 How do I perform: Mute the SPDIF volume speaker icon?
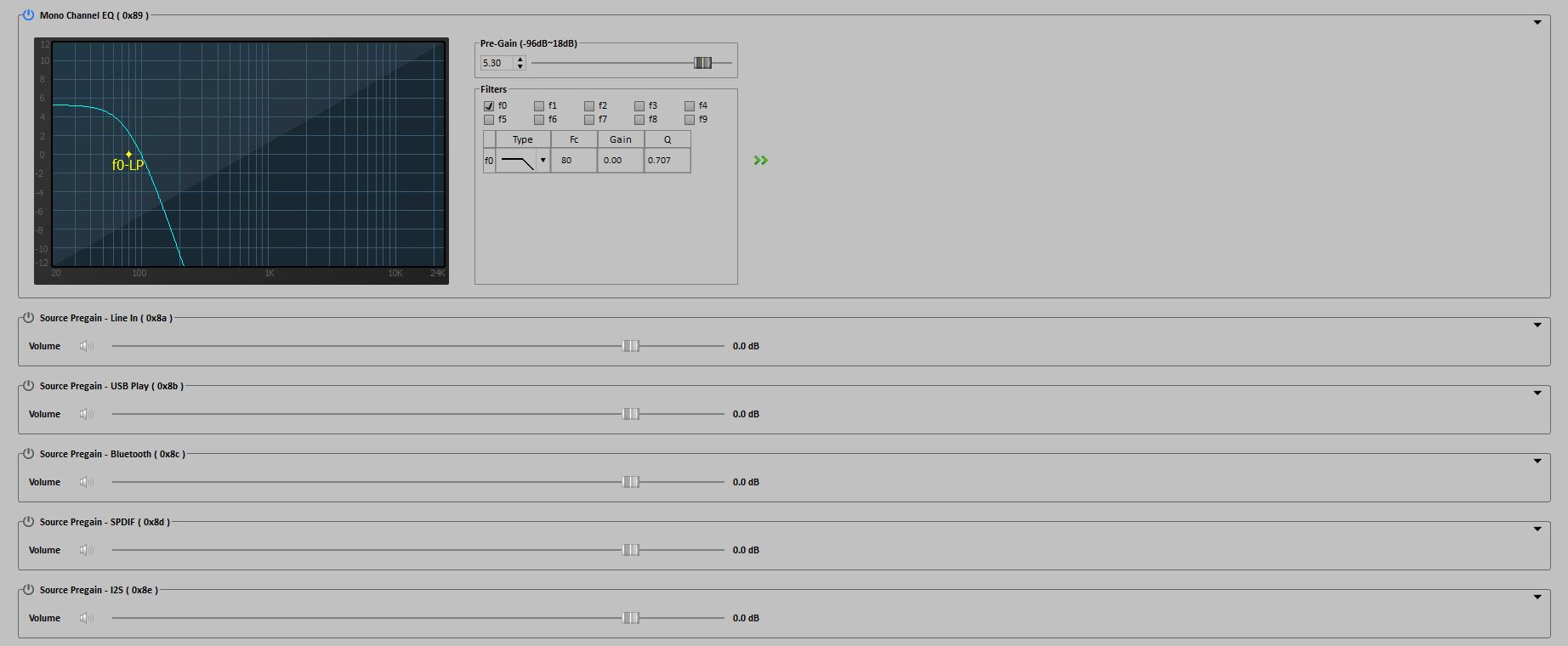[x=86, y=550]
